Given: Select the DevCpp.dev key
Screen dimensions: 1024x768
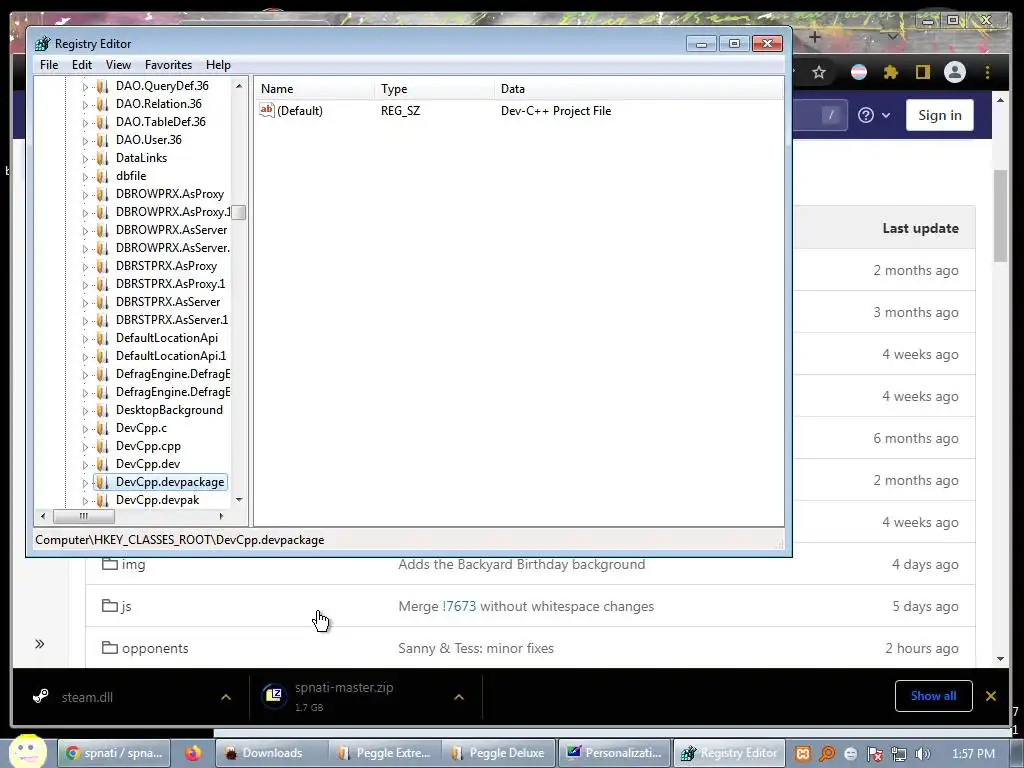Looking at the screenshot, I should (148, 464).
